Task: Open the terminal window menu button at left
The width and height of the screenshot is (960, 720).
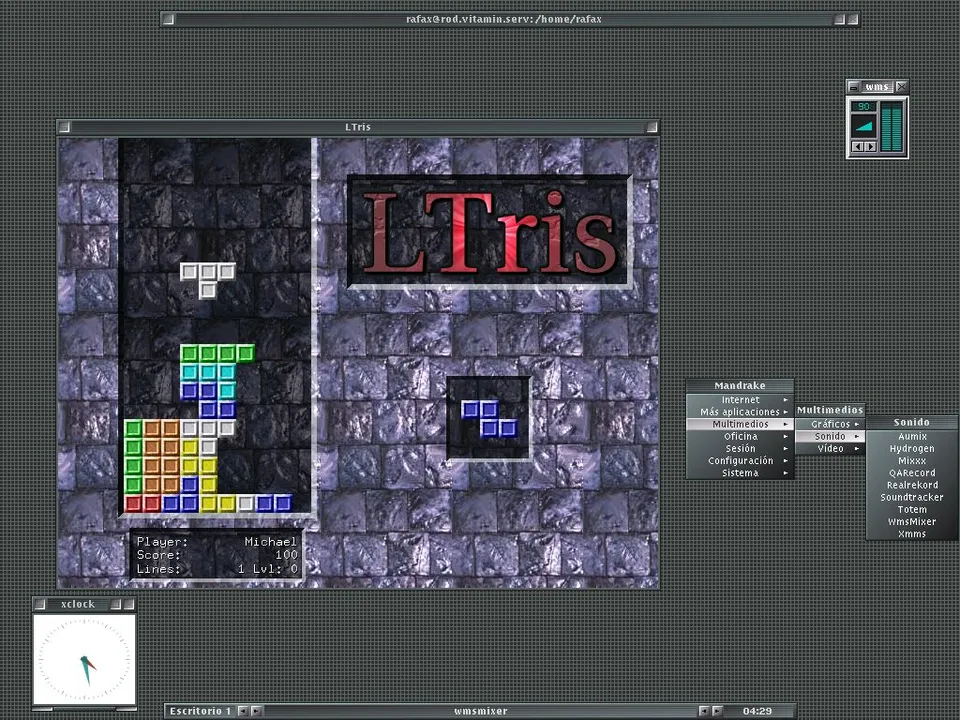Action: coord(168,20)
